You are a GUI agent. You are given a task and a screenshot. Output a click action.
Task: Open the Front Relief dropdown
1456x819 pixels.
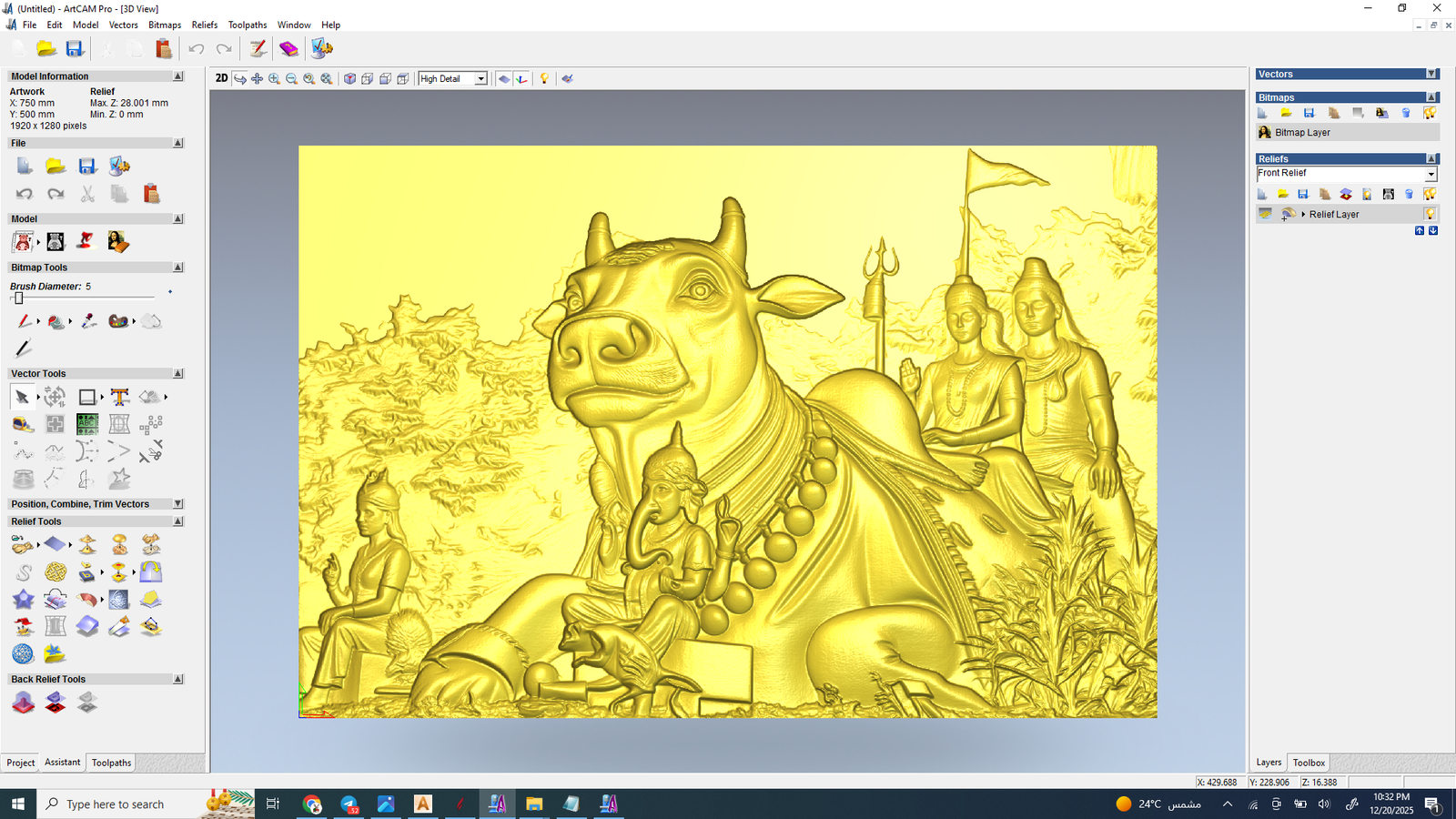1431,174
